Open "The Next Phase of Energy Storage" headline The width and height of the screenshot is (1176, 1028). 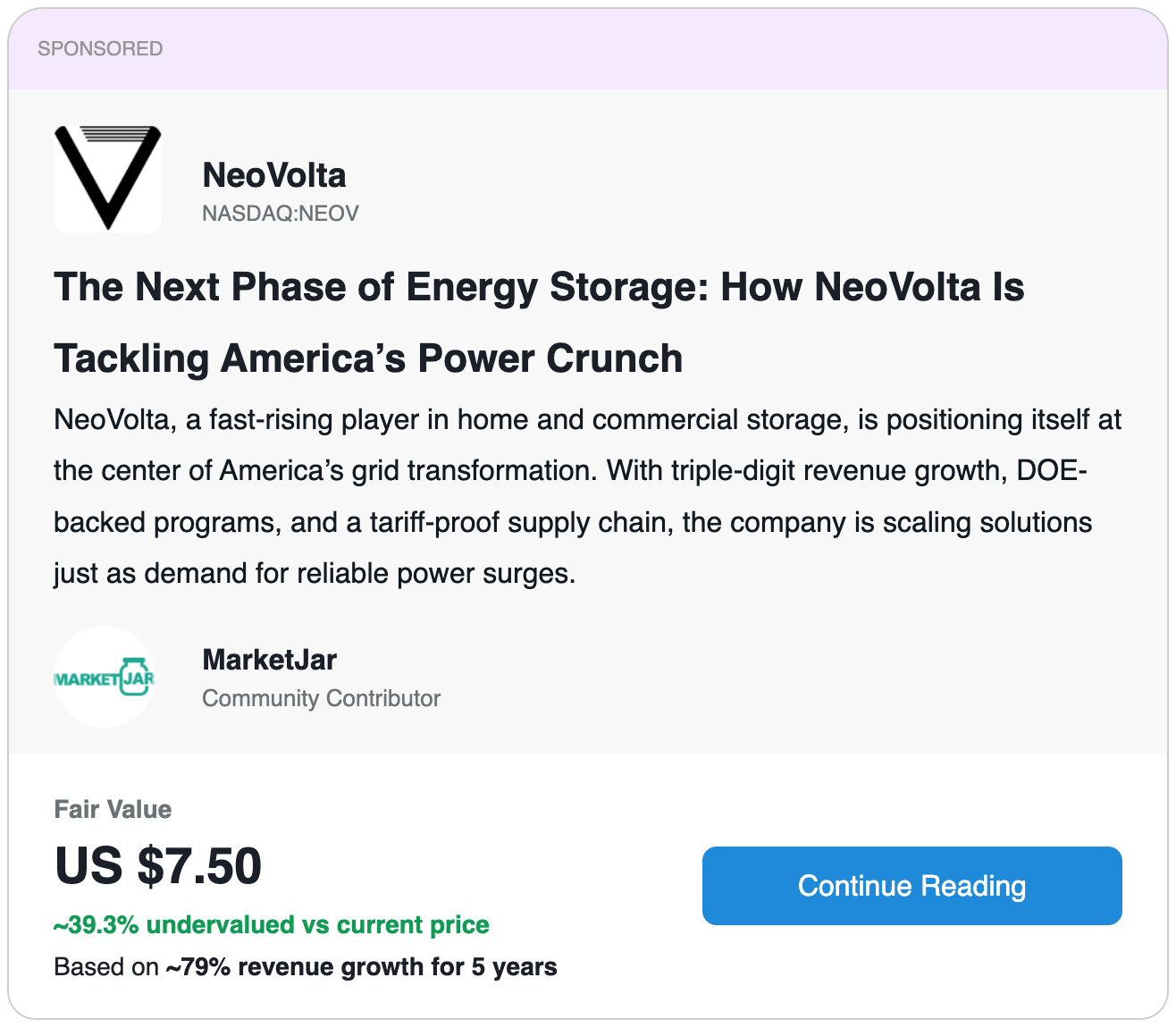pyautogui.click(x=538, y=288)
